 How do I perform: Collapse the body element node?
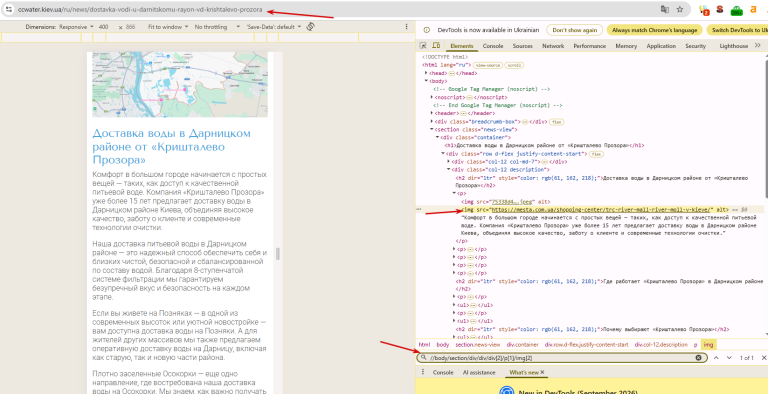[426, 81]
